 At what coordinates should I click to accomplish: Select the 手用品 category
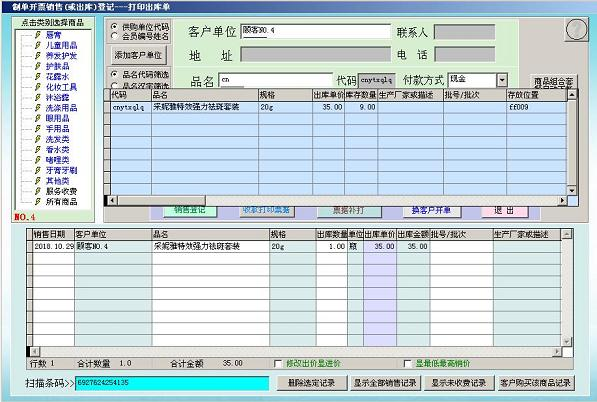57,129
